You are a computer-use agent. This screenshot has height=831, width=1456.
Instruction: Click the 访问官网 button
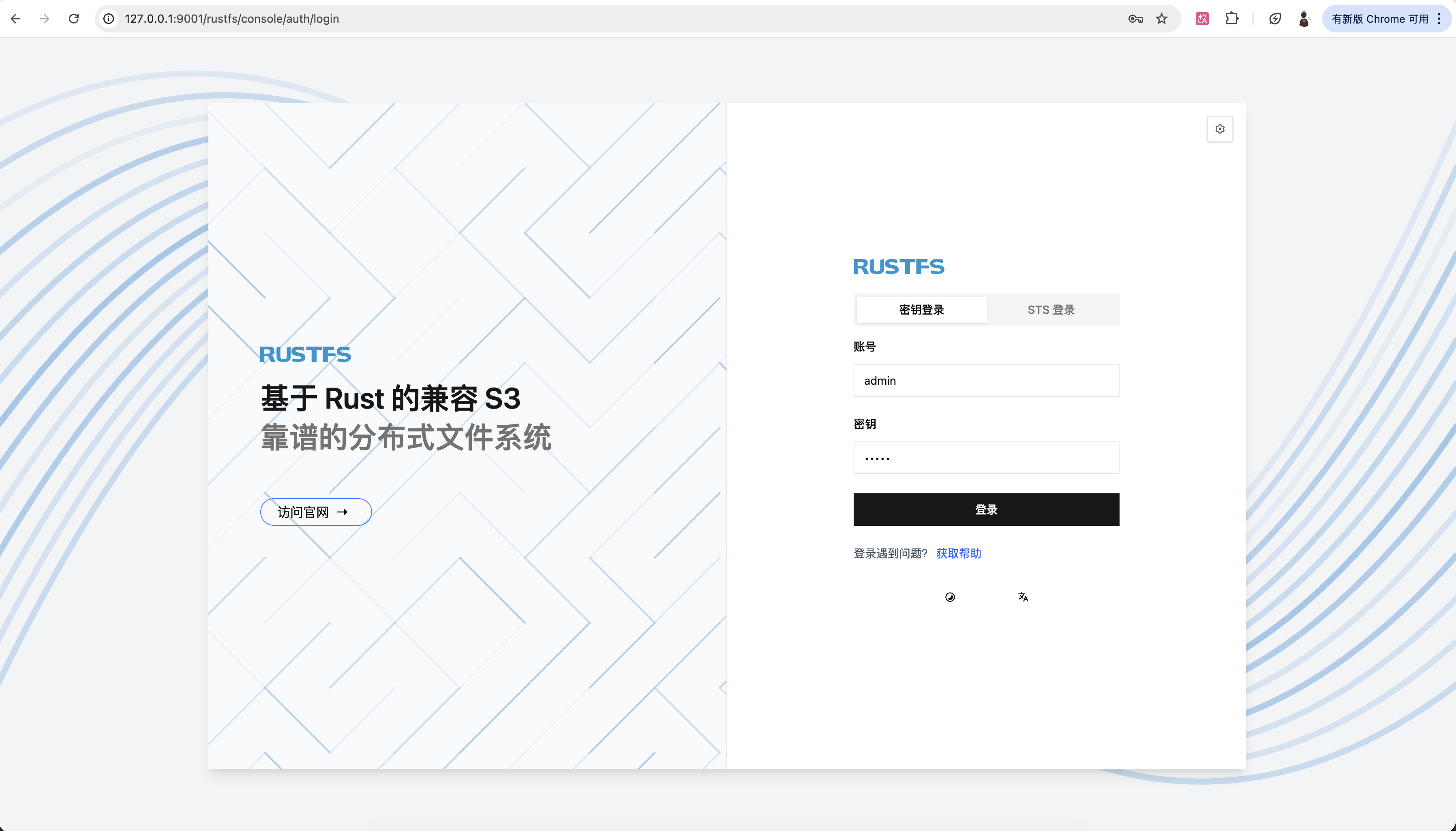[315, 512]
